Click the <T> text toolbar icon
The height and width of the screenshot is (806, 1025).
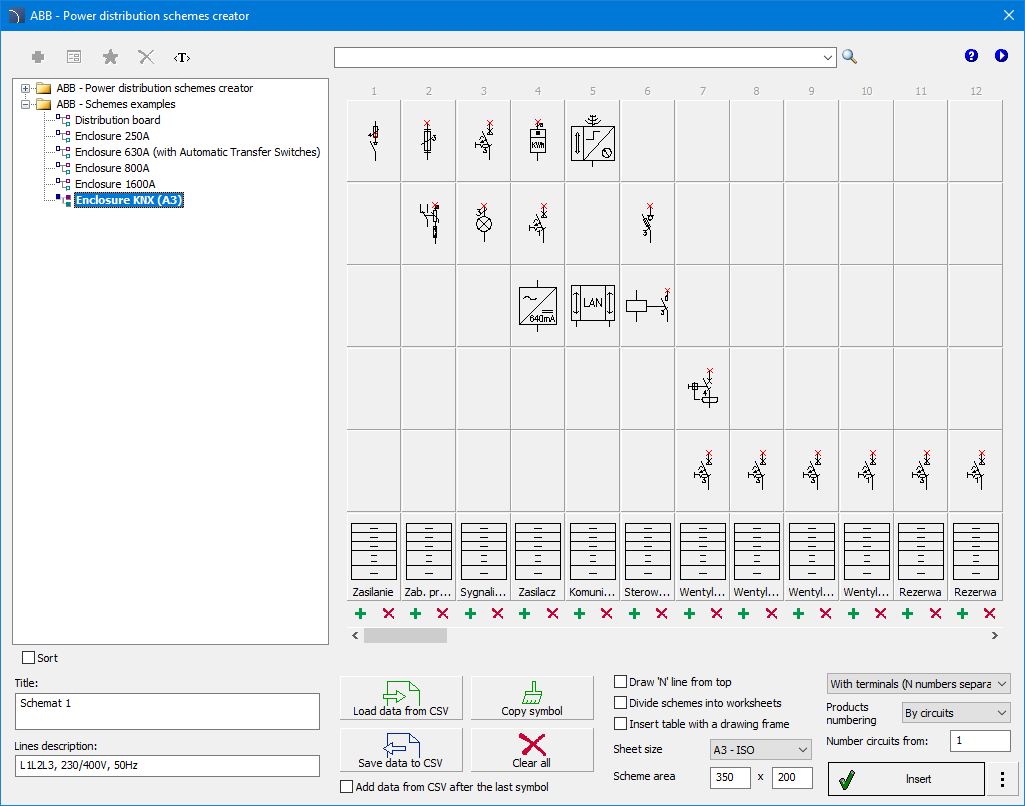point(182,58)
